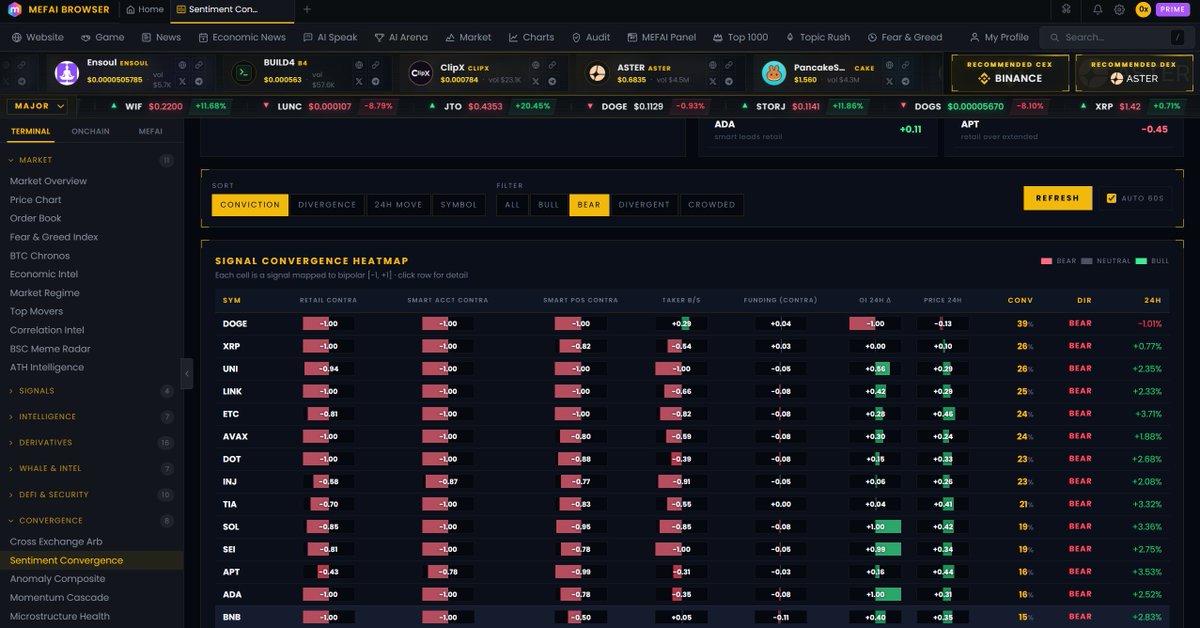Image resolution: width=1200 pixels, height=628 pixels.
Task: Open Fear & Greed Index in sidebar
Action: tap(54, 237)
